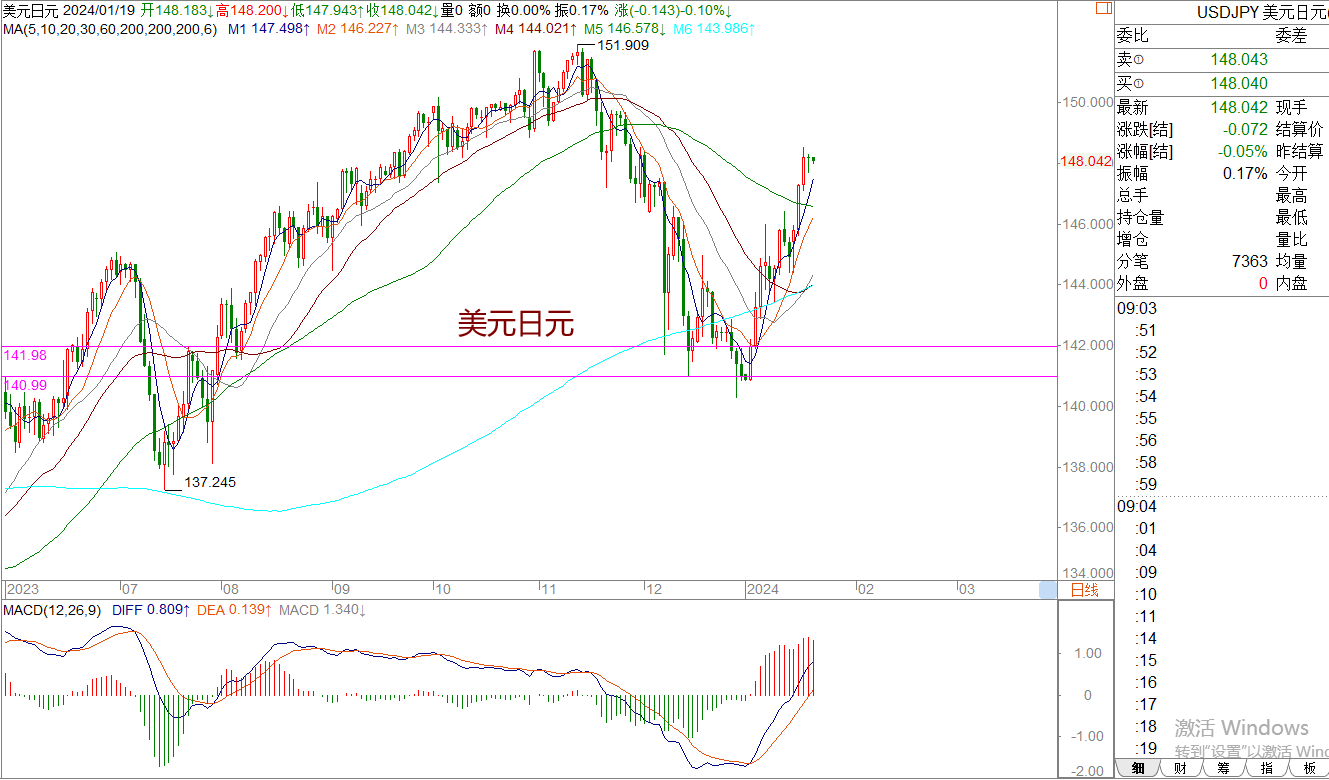Click the buy price 148.040
1329x780 pixels.
click(x=1239, y=84)
